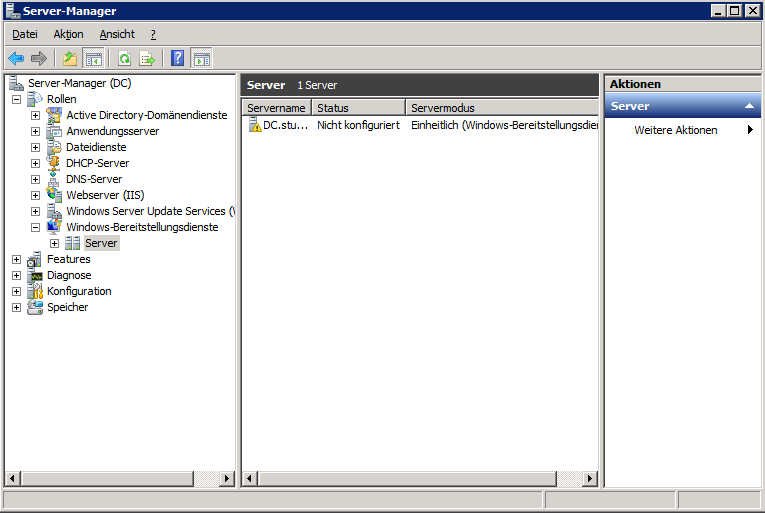765x513 pixels.
Task: Click the 'Nicht konfiguriert' status cell
Action: point(358,125)
